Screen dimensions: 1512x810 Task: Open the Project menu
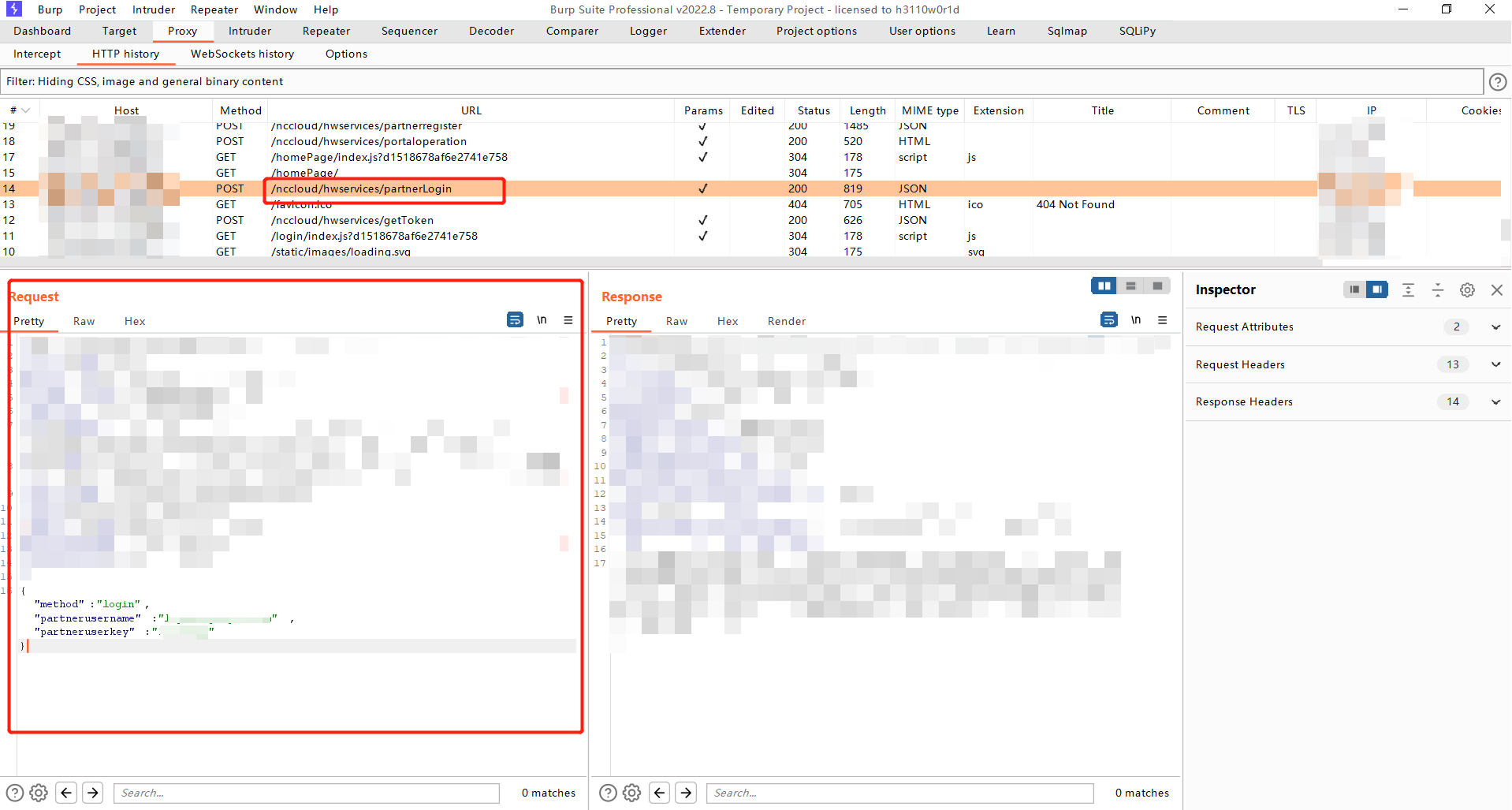[97, 9]
